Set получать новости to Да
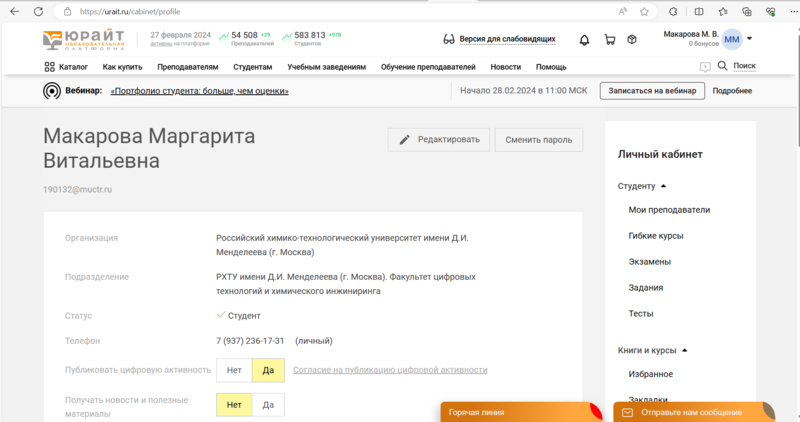 [268, 405]
